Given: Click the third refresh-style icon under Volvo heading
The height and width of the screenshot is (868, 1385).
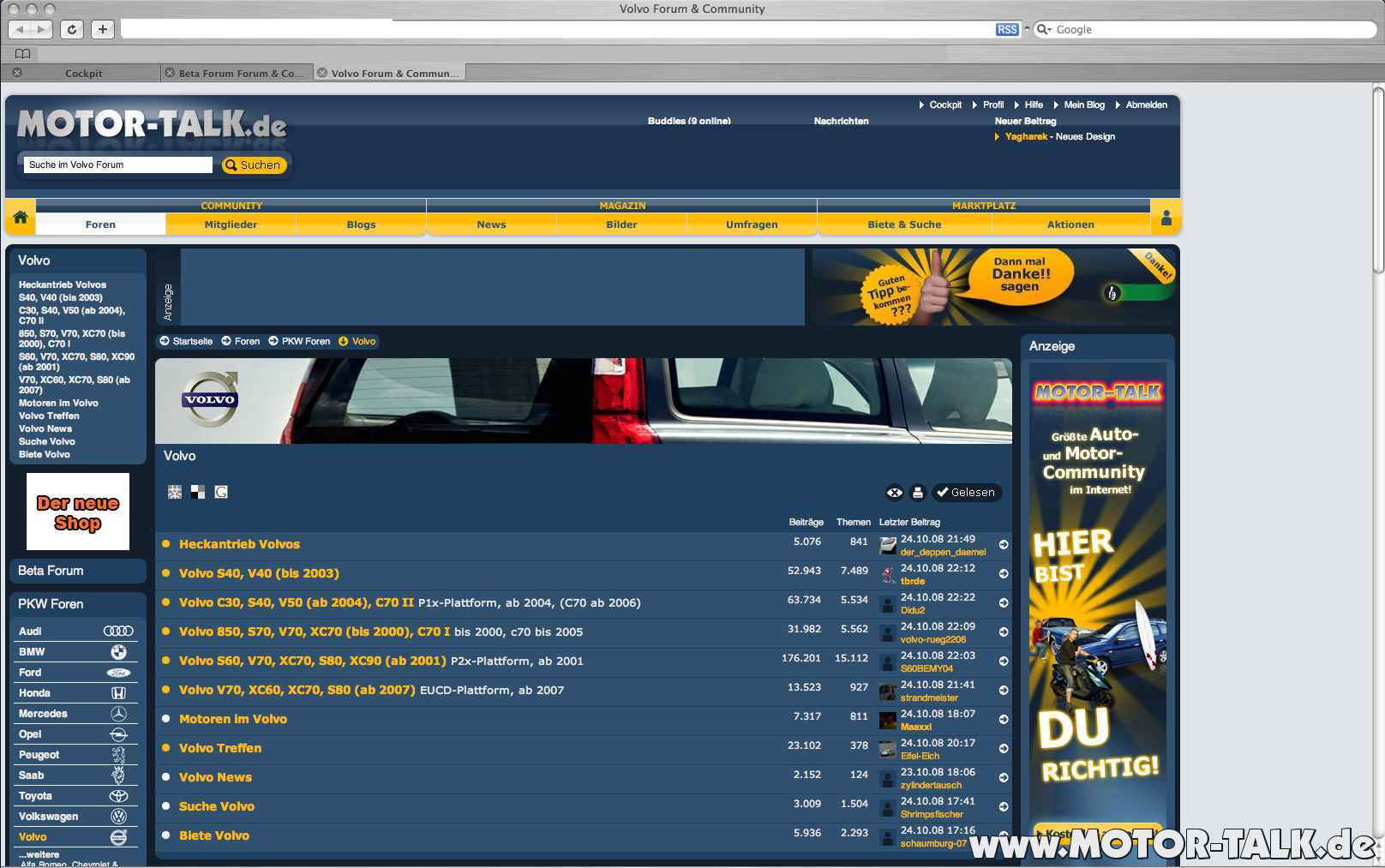Looking at the screenshot, I should point(221,492).
